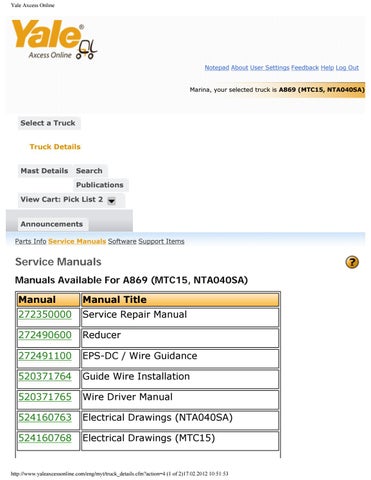Click the 'EPS-DC / Wire Guidance' title cell
Viewport: 371px width, 480px height.
tap(180, 358)
